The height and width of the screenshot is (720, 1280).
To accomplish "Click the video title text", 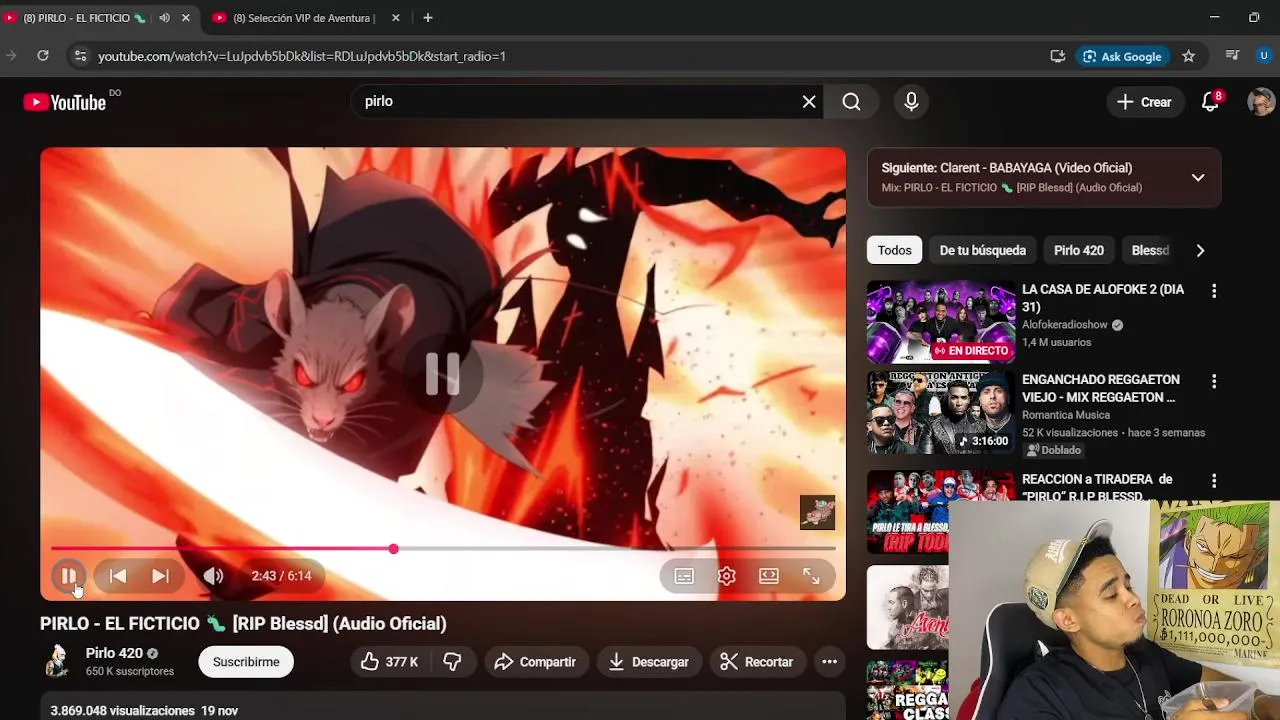I will (x=243, y=624).
